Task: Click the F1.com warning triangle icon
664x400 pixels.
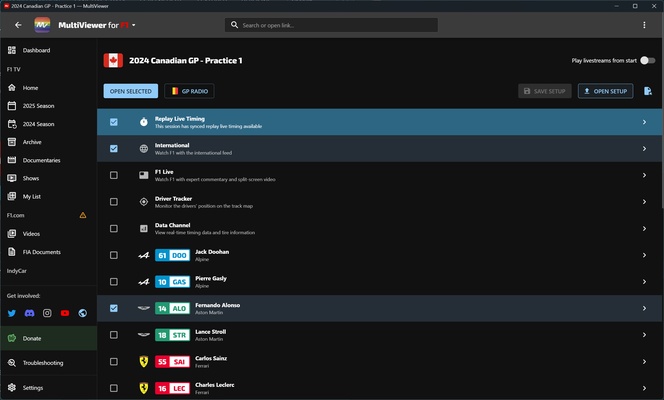Action: coord(83,215)
